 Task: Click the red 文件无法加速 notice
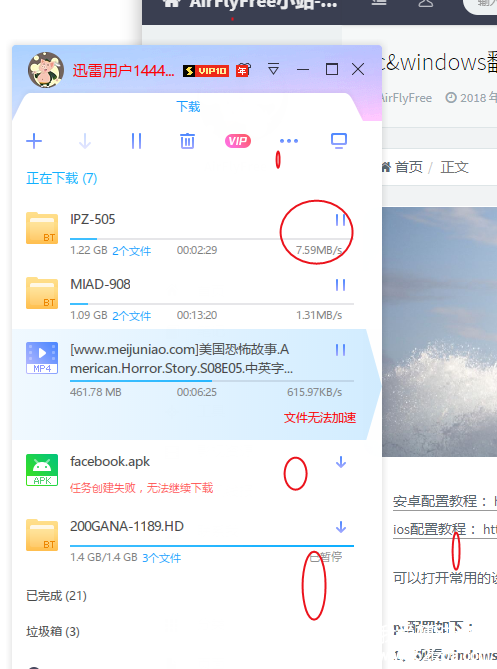(x=320, y=417)
